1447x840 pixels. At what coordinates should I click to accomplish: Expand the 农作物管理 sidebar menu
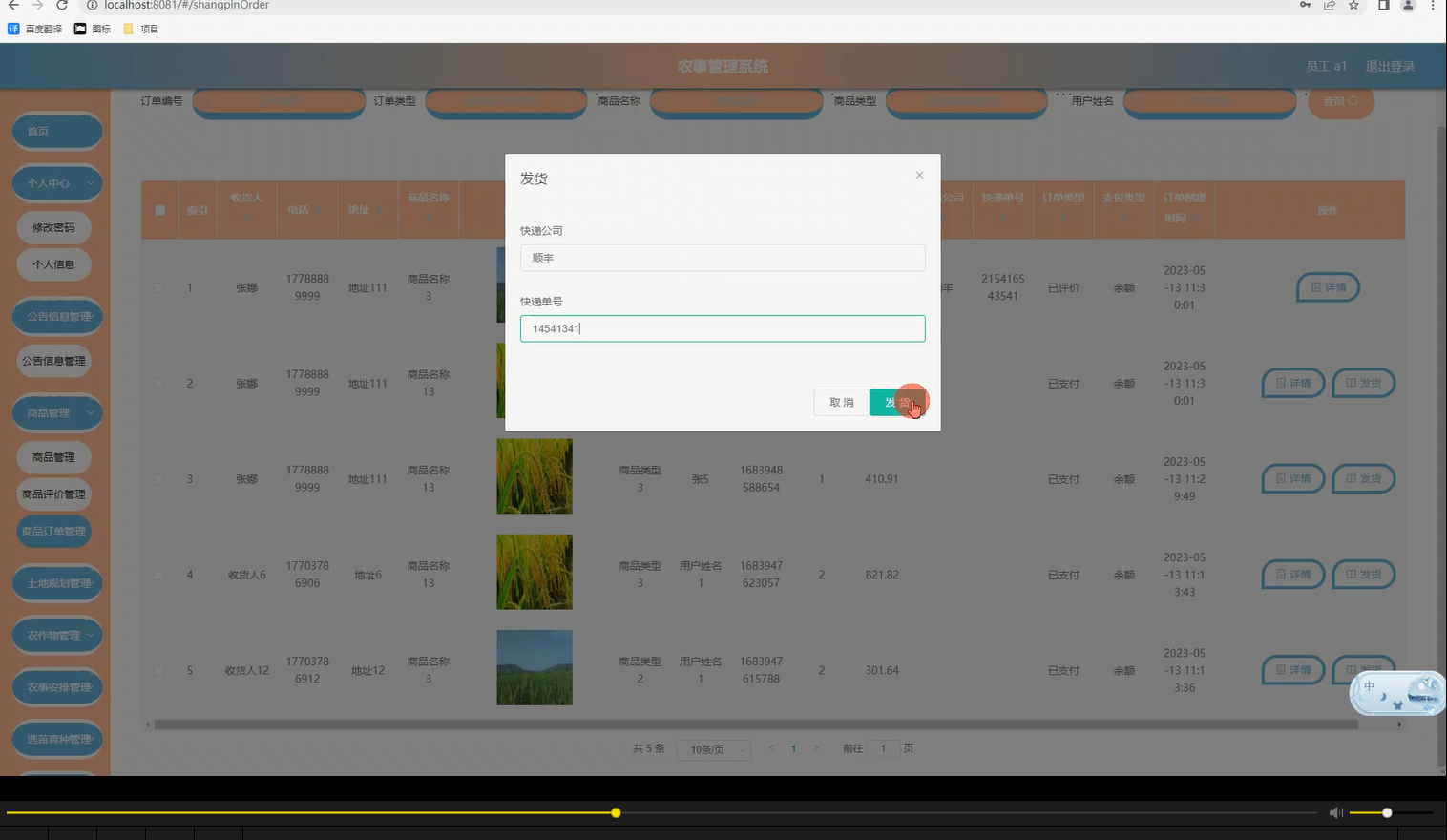point(57,635)
